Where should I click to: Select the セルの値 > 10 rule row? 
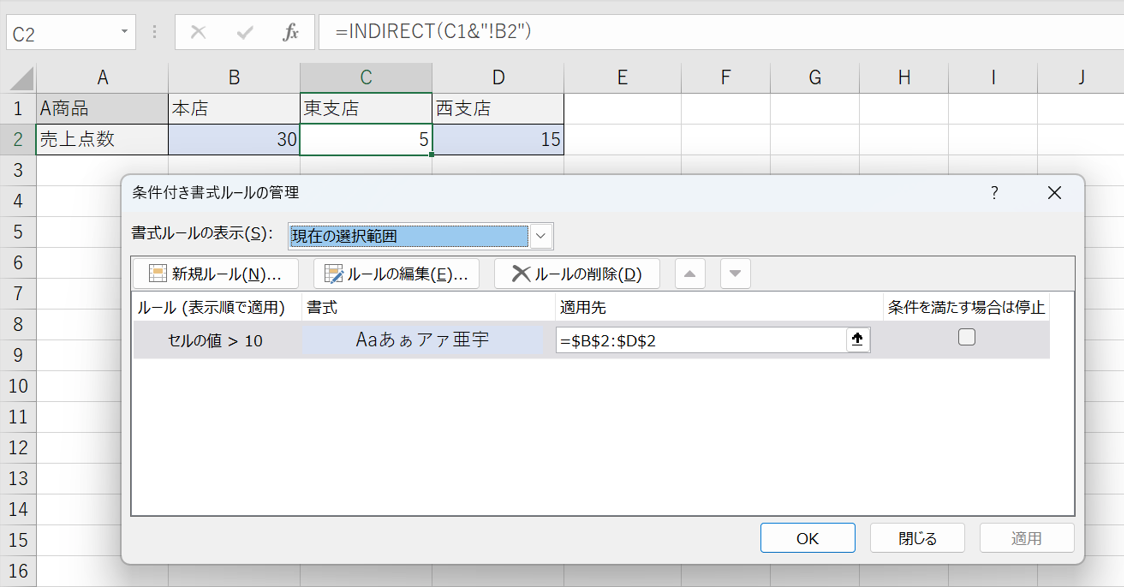coord(216,340)
